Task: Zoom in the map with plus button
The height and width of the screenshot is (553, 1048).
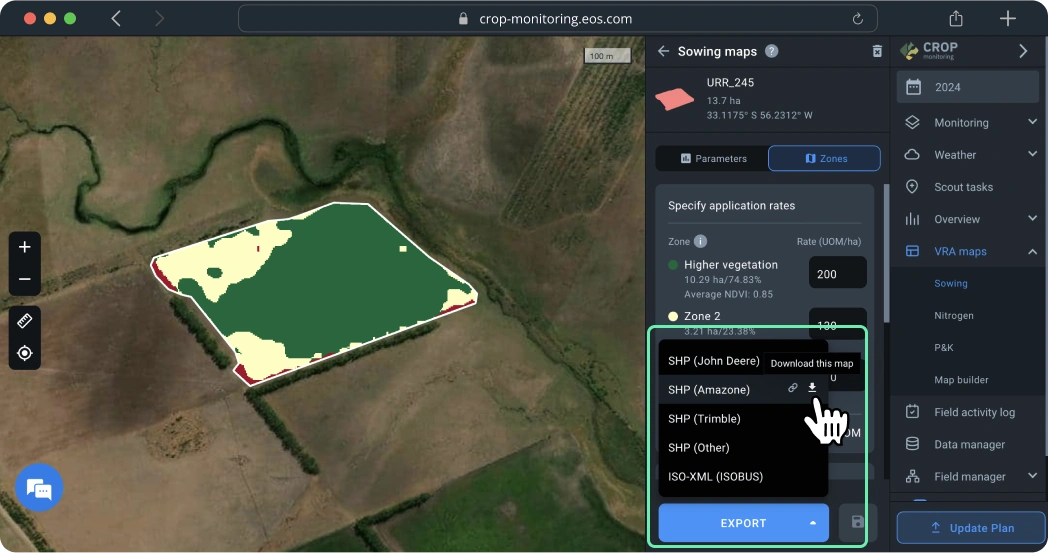Action: [x=25, y=247]
